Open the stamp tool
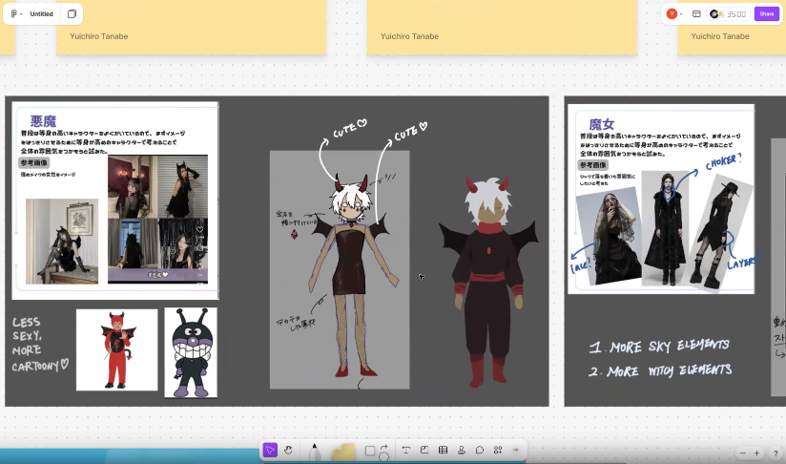This screenshot has height=464, width=786. (x=461, y=451)
